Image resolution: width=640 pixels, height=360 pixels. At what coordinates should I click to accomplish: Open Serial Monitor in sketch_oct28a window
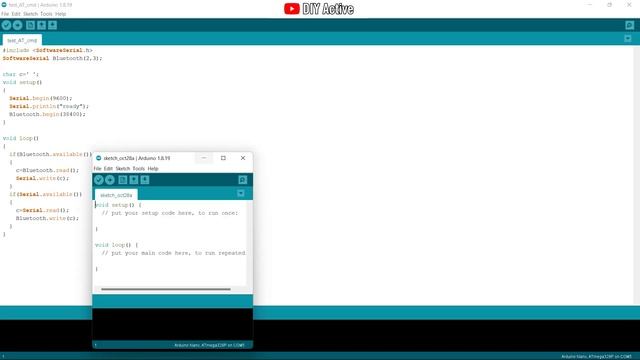[x=242, y=180]
